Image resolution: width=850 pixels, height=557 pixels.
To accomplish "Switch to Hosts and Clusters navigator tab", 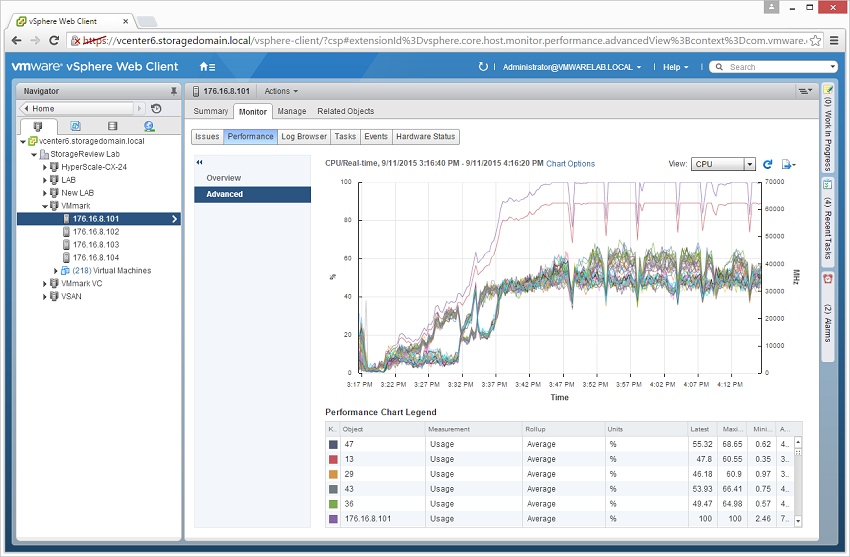I will [x=37, y=126].
